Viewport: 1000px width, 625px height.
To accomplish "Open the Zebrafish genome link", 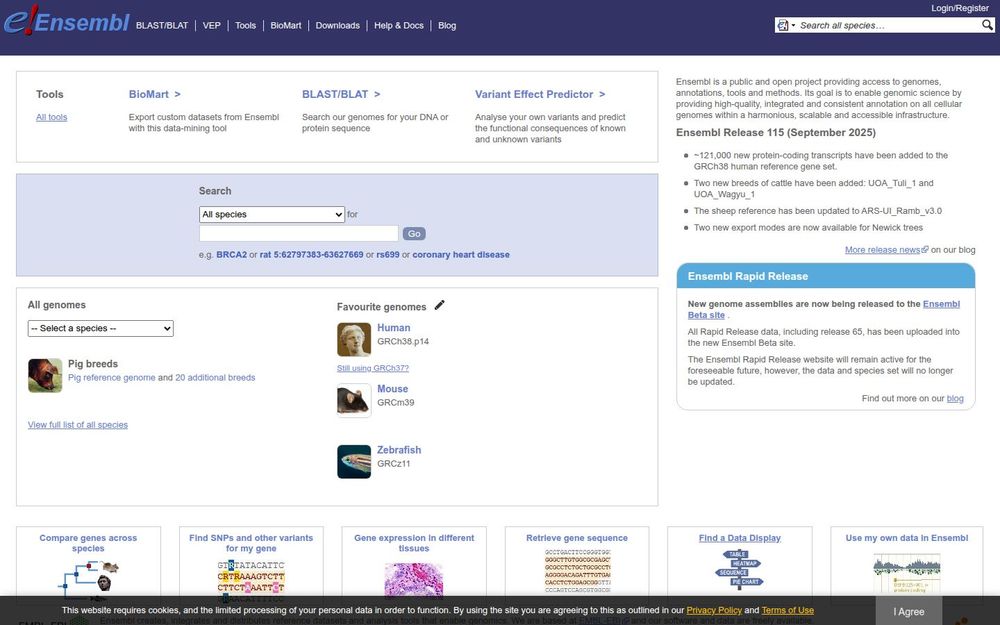I will pos(399,450).
